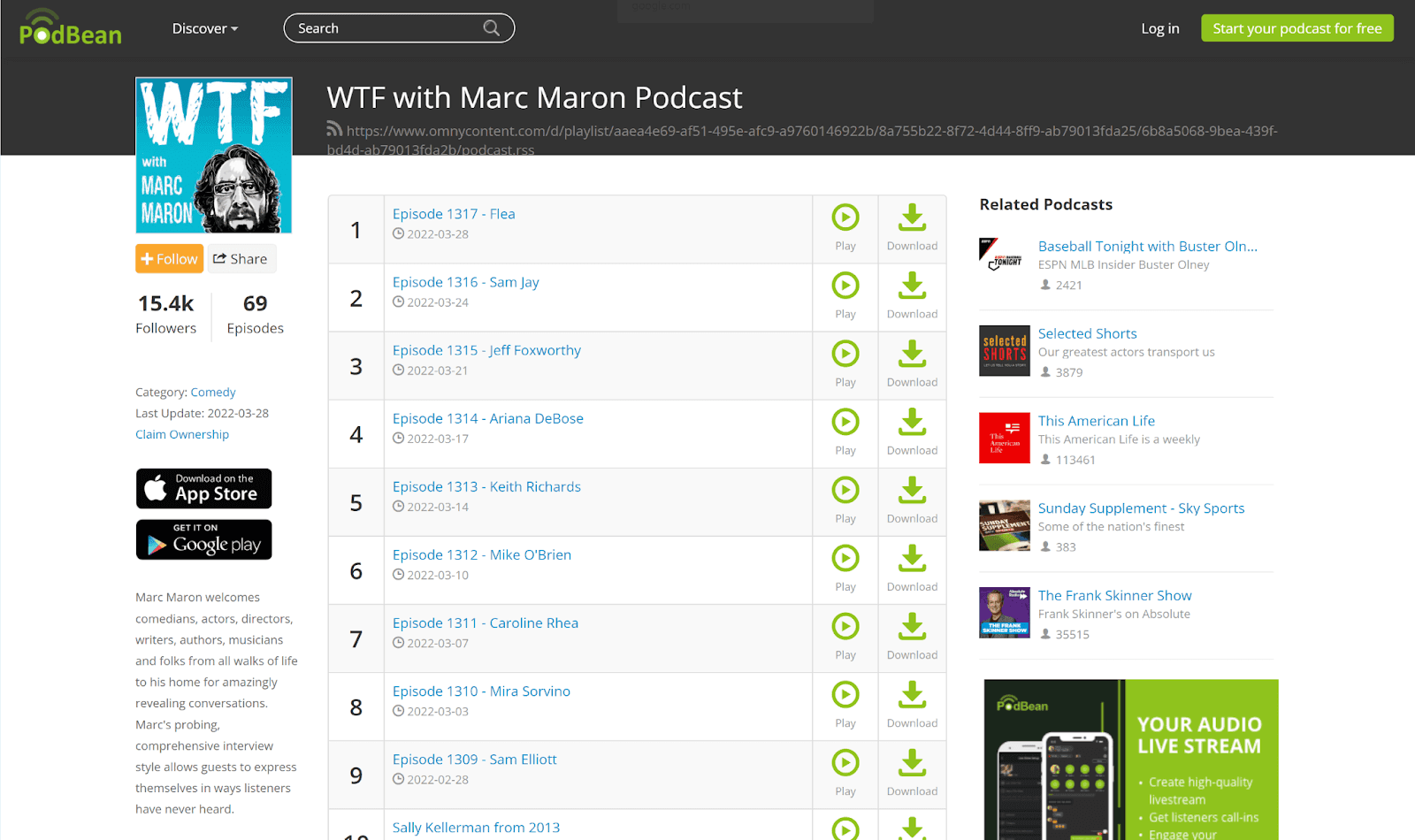This screenshot has width=1415, height=840.
Task: Open Get it on Google Play badge
Action: (x=203, y=539)
